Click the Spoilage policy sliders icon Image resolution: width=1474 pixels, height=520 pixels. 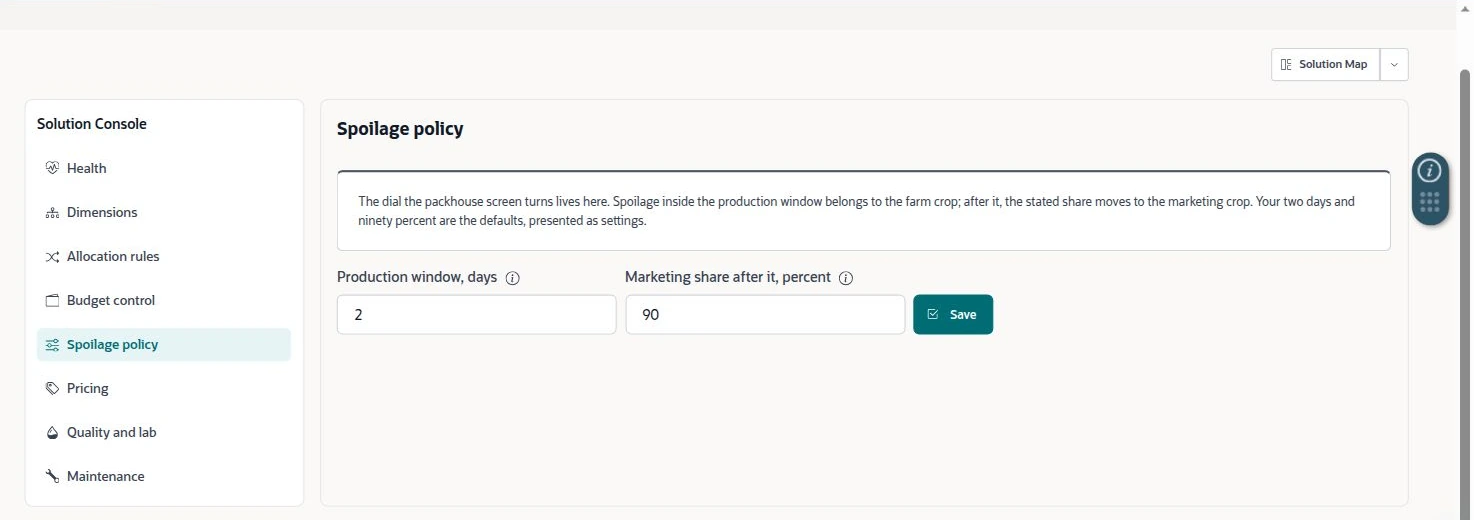[x=53, y=344]
